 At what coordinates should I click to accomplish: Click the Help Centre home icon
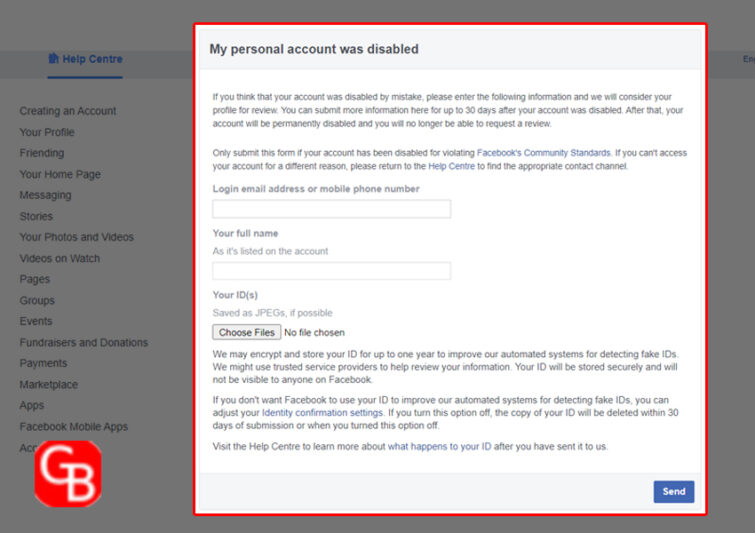click(53, 59)
